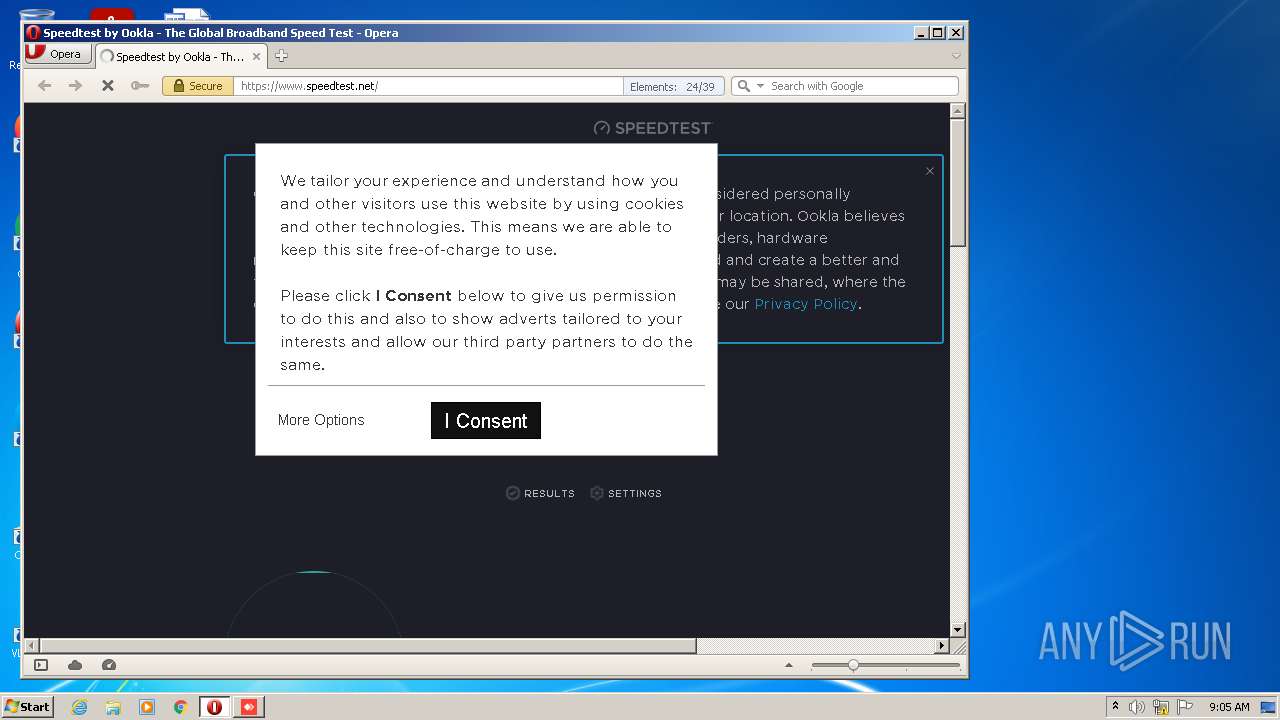1280x720 pixels.
Task: Open the password wand key icon
Action: click(x=140, y=86)
